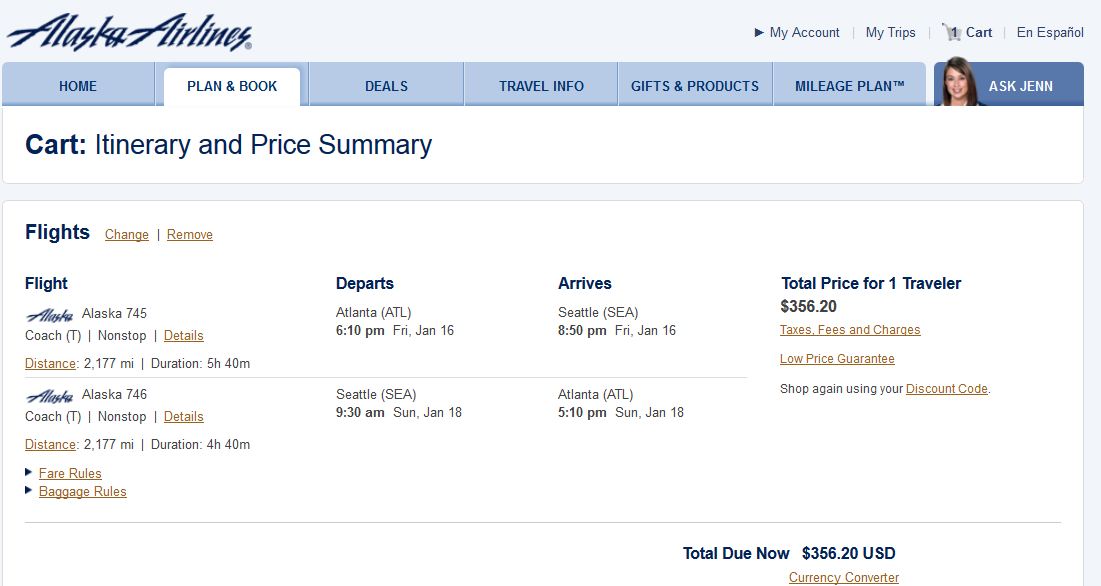Image resolution: width=1101 pixels, height=586 pixels.
Task: Open Details for flight Alaska 745
Action: [183, 336]
